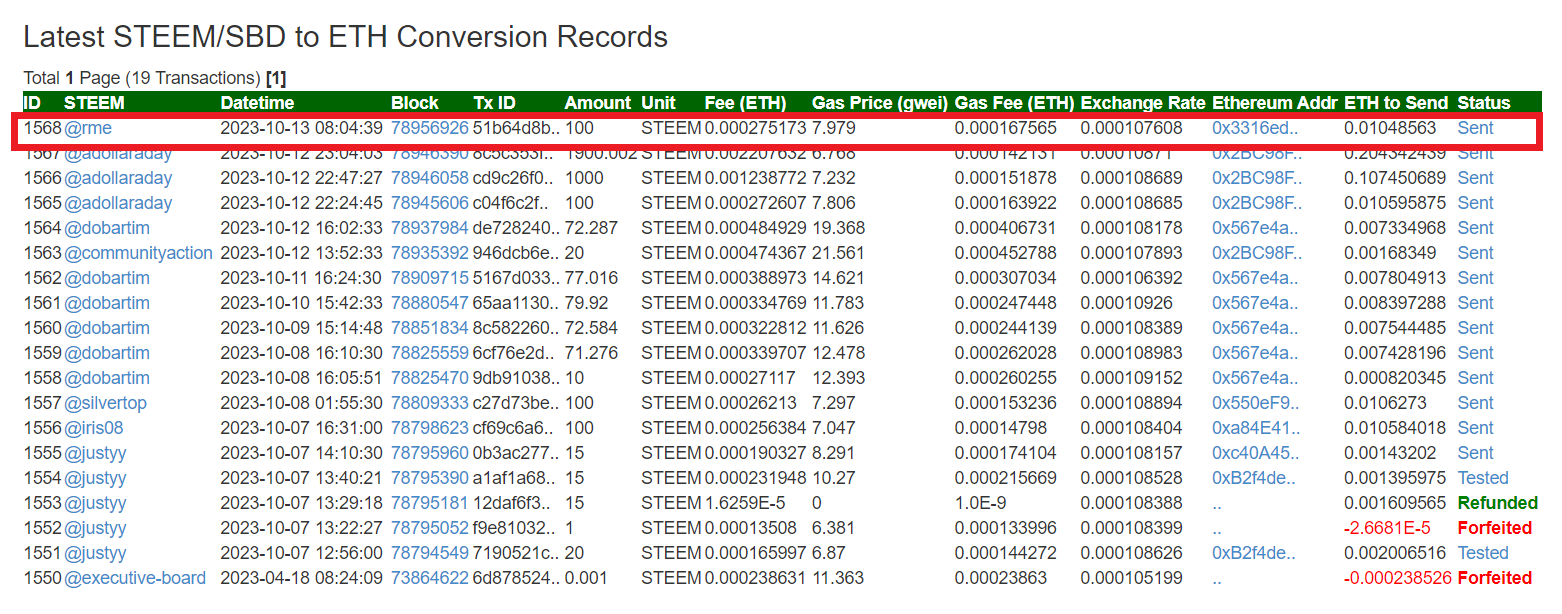Open address 0xB2f4de.. in row 1554
This screenshot has height=614, width=1562.
click(1256, 478)
